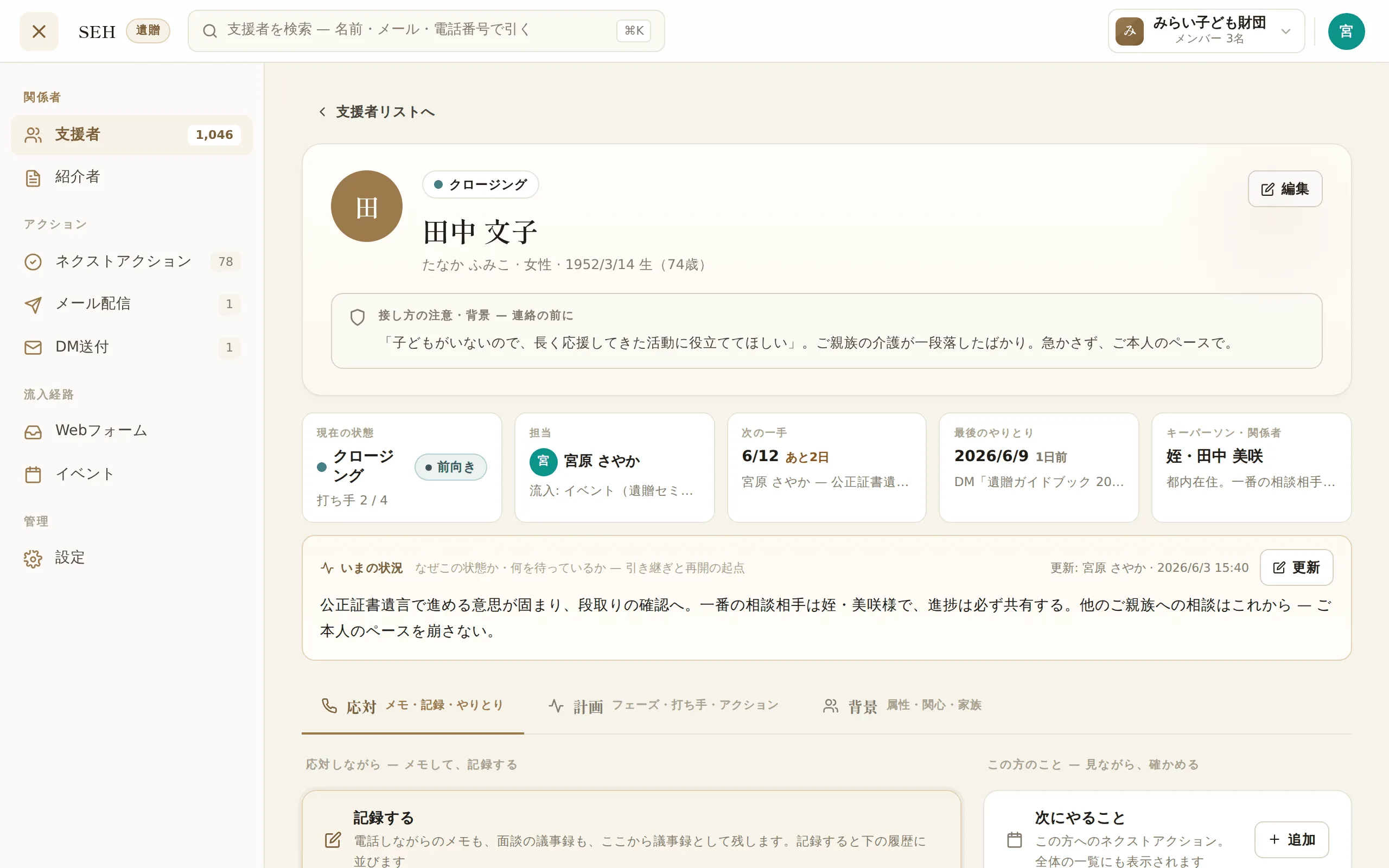Open the 最後のやりとり 2026/6/9 card
The width and height of the screenshot is (1389, 868).
(x=1038, y=467)
